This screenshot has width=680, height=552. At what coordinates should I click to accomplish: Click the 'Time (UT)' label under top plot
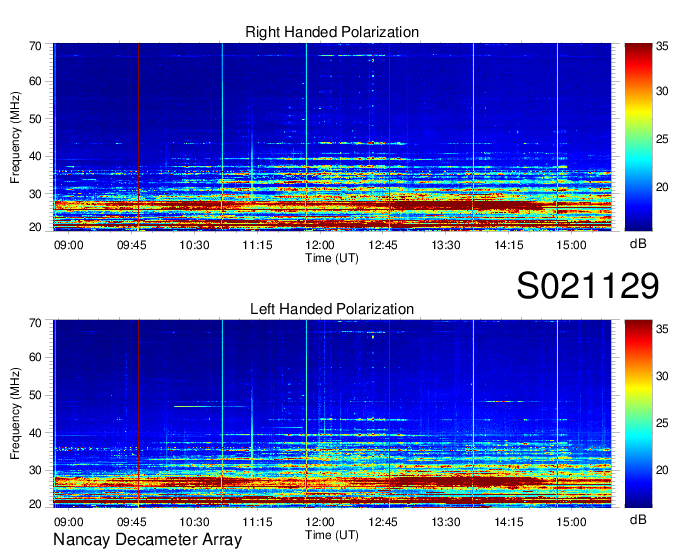pos(332,258)
